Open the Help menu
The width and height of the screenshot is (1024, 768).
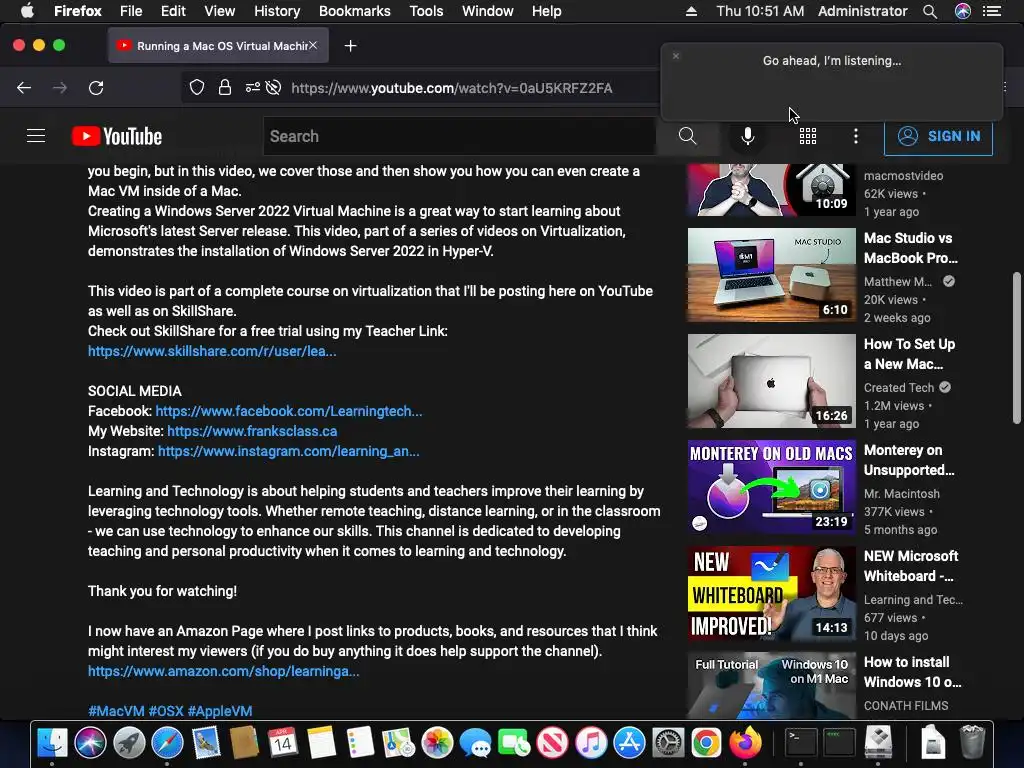click(547, 11)
